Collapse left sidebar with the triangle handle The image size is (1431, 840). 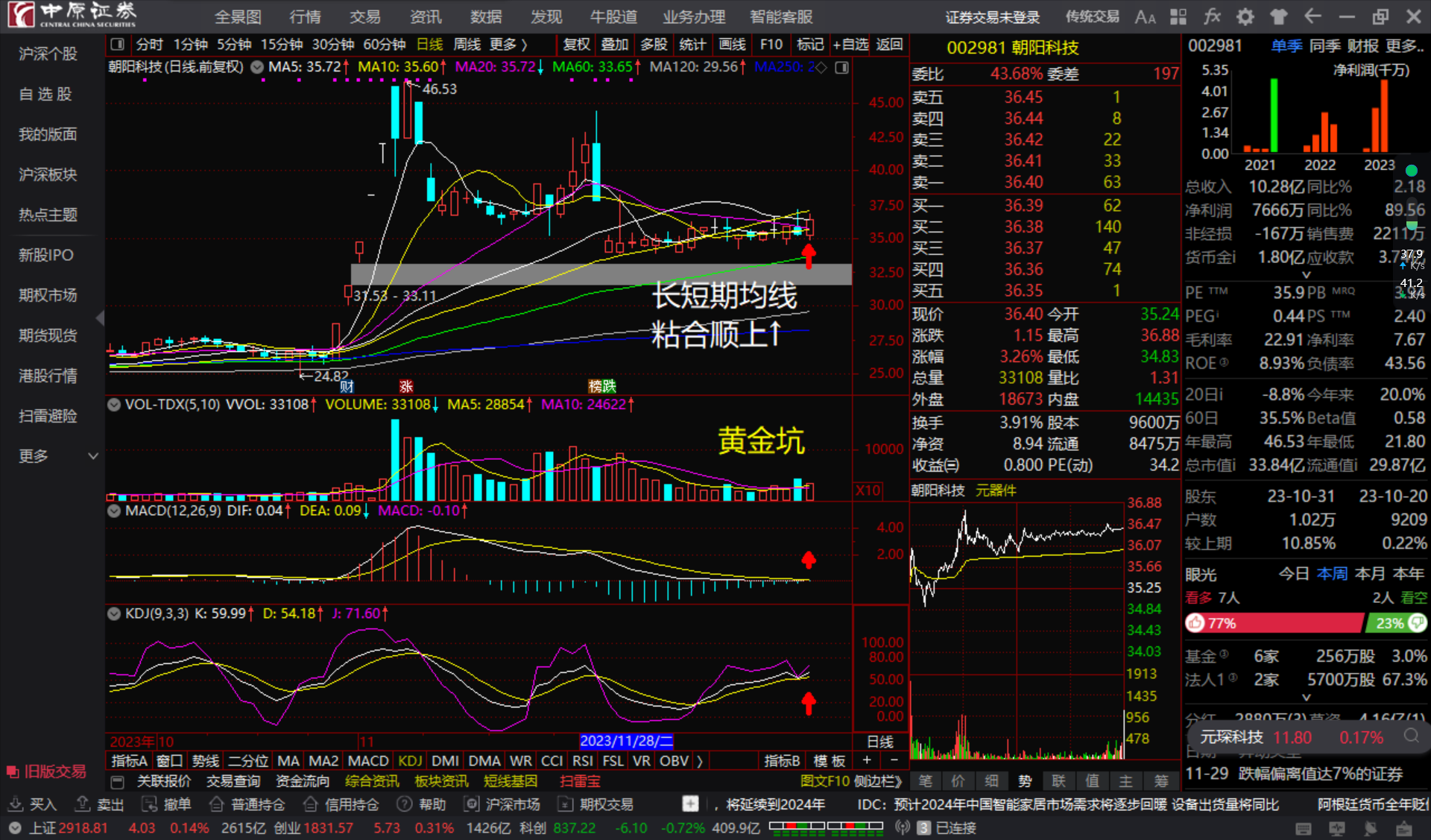click(100, 319)
